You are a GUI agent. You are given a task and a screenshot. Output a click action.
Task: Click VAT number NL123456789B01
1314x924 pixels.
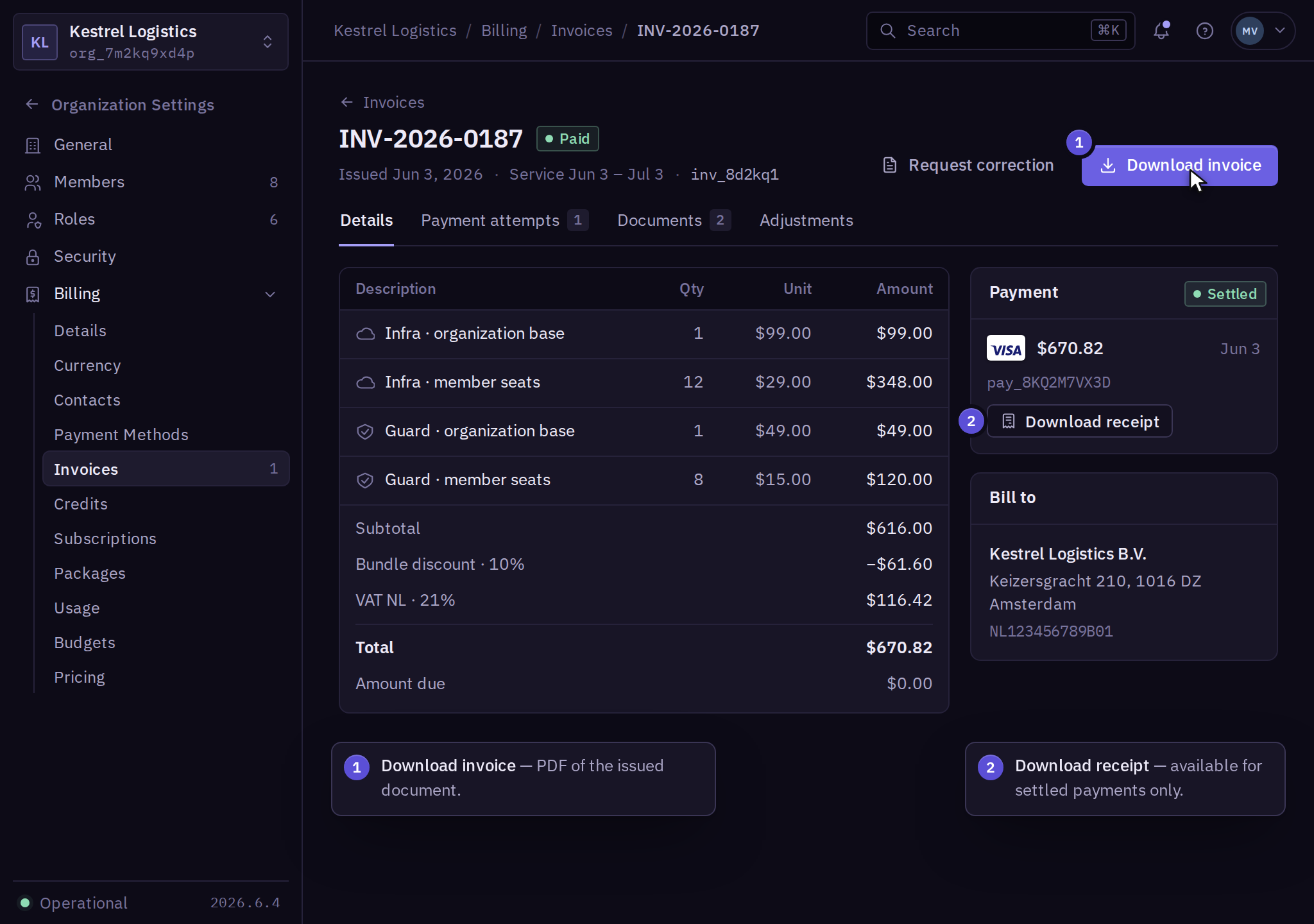point(1051,631)
